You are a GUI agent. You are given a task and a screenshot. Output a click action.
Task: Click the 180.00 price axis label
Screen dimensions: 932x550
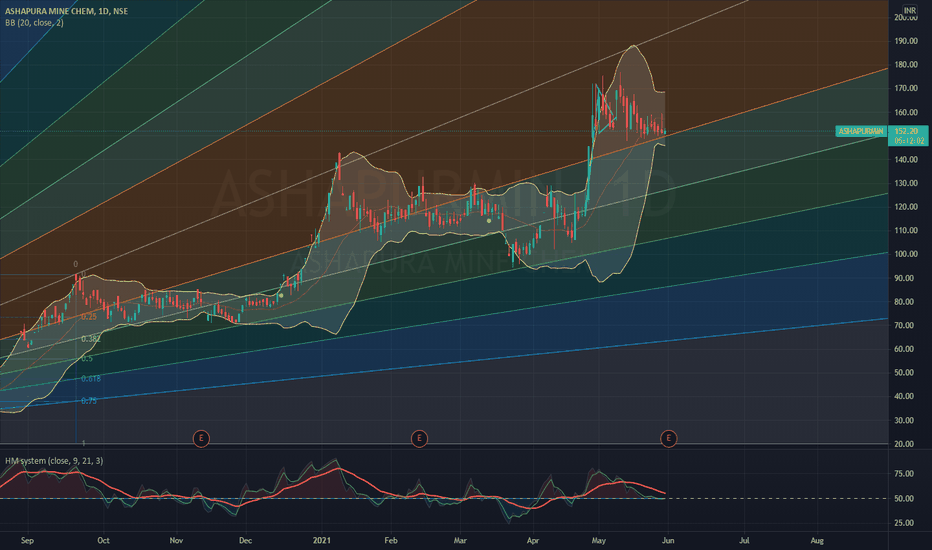click(906, 65)
